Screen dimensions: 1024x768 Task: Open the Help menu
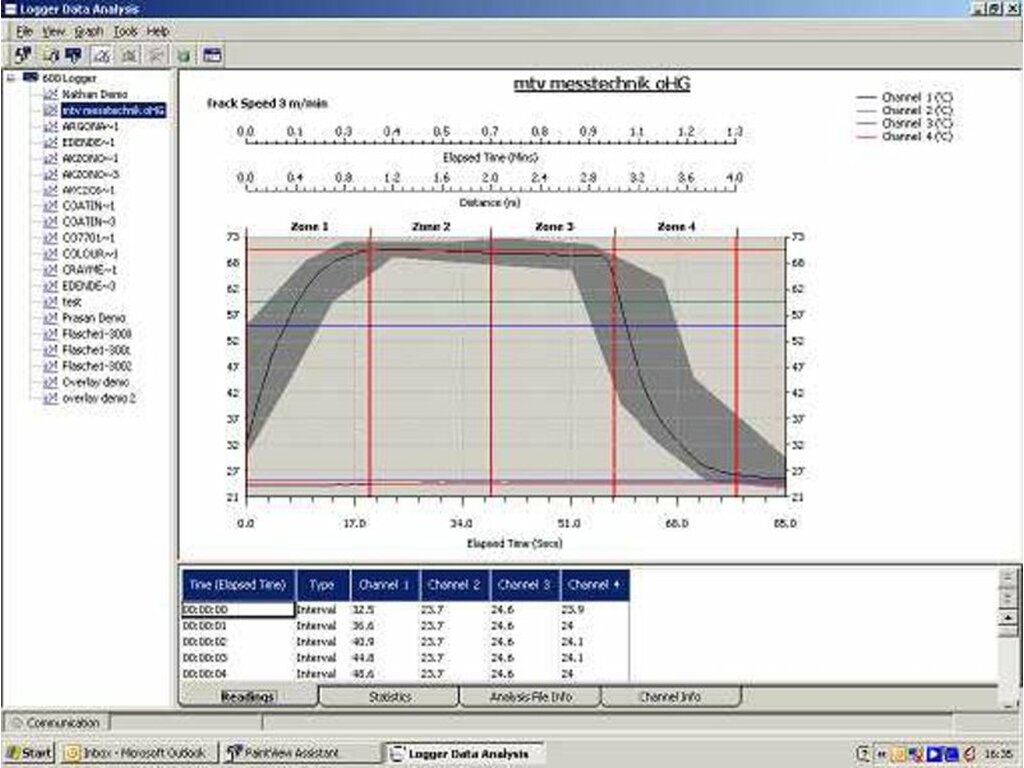pos(157,31)
